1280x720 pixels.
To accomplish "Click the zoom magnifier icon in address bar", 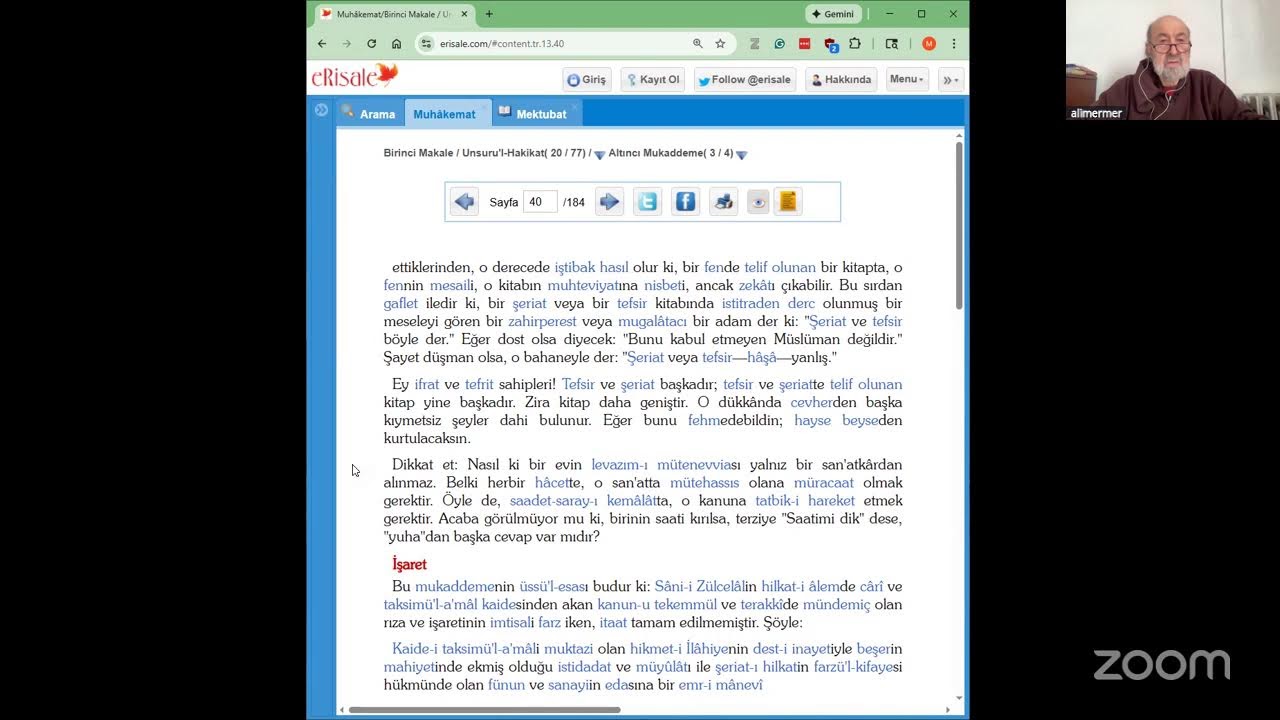I will click(x=697, y=44).
